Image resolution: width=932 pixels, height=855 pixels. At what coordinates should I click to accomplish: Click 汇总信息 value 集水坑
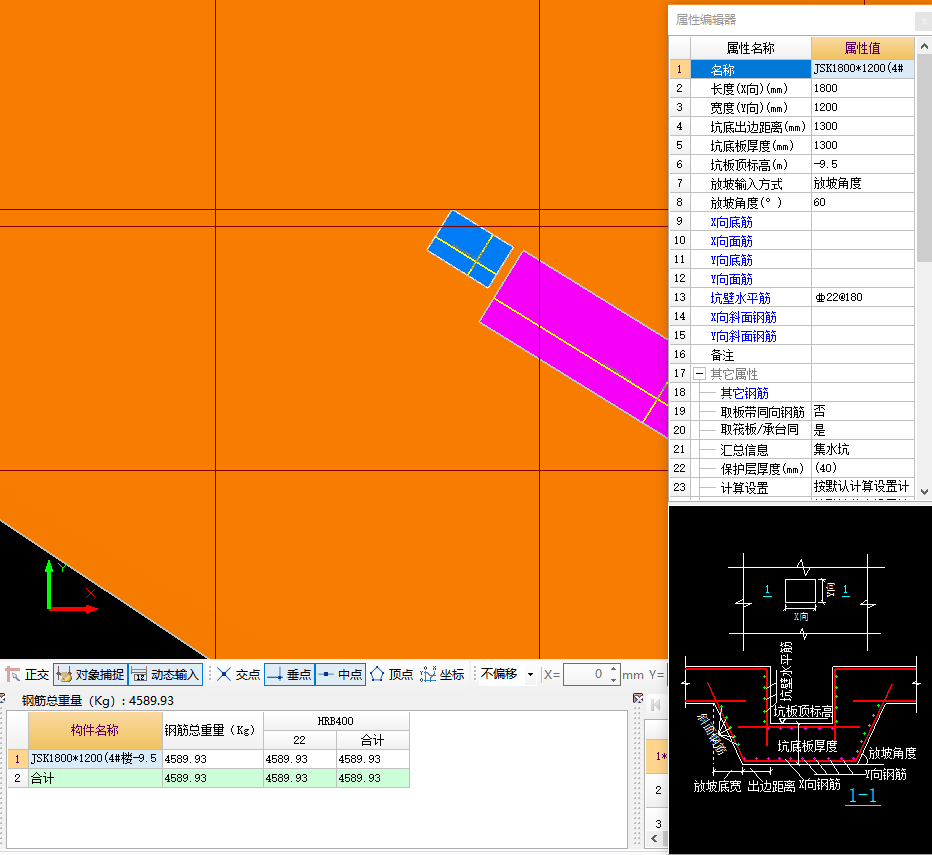pos(862,449)
